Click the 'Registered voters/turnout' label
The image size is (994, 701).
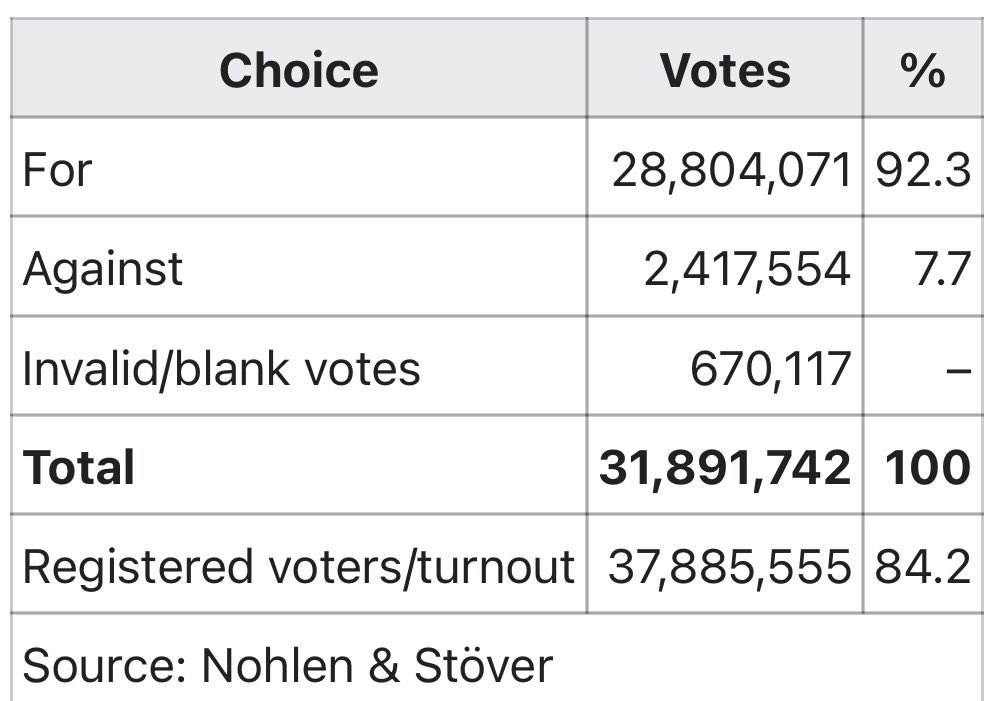298,566
